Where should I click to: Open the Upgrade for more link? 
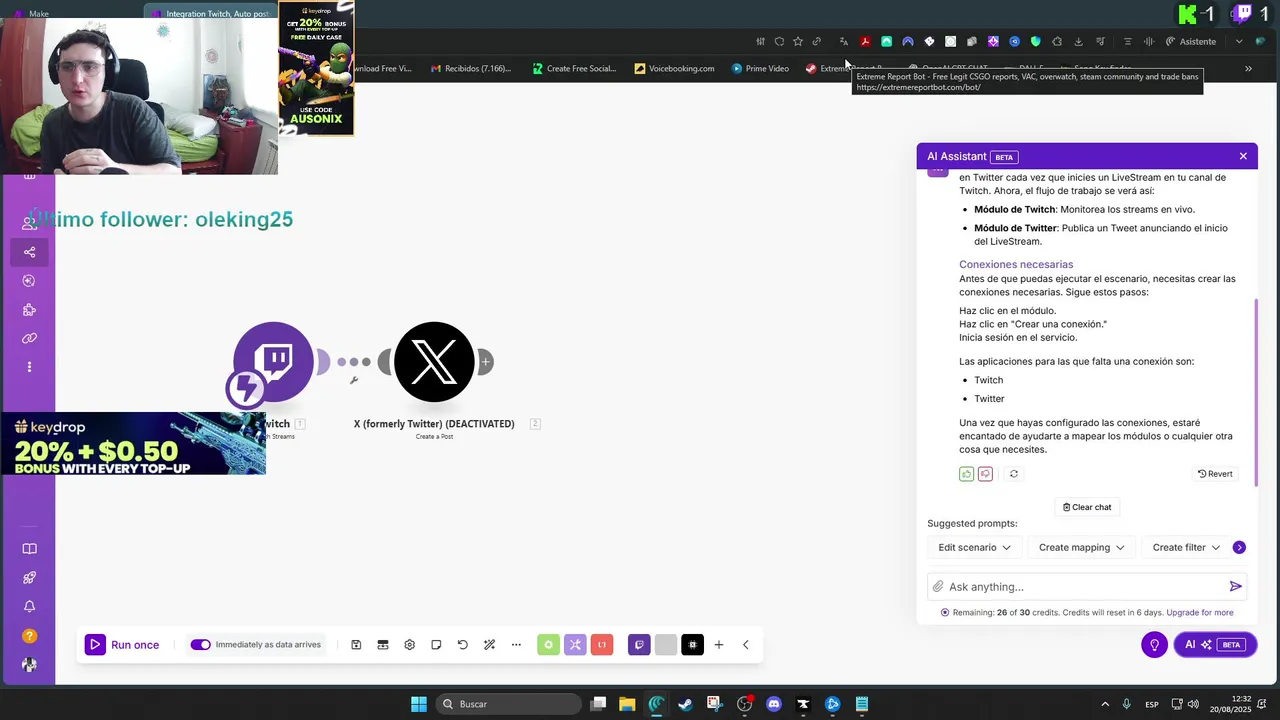(x=1199, y=613)
